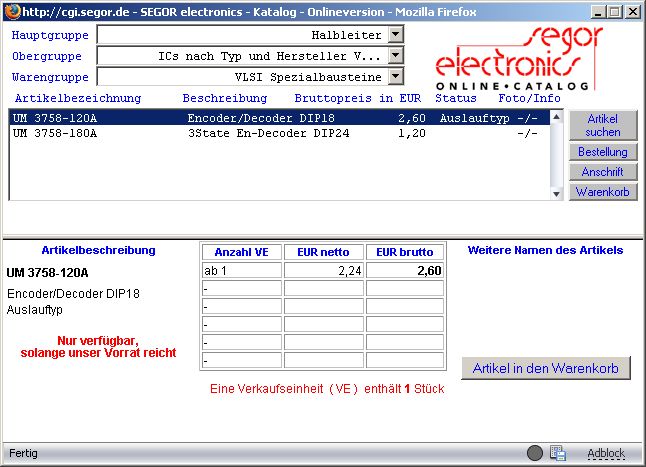Screen dimensions: 646x467
Task: Click the Artikelbeschreibung heading
Action: [x=98, y=250]
